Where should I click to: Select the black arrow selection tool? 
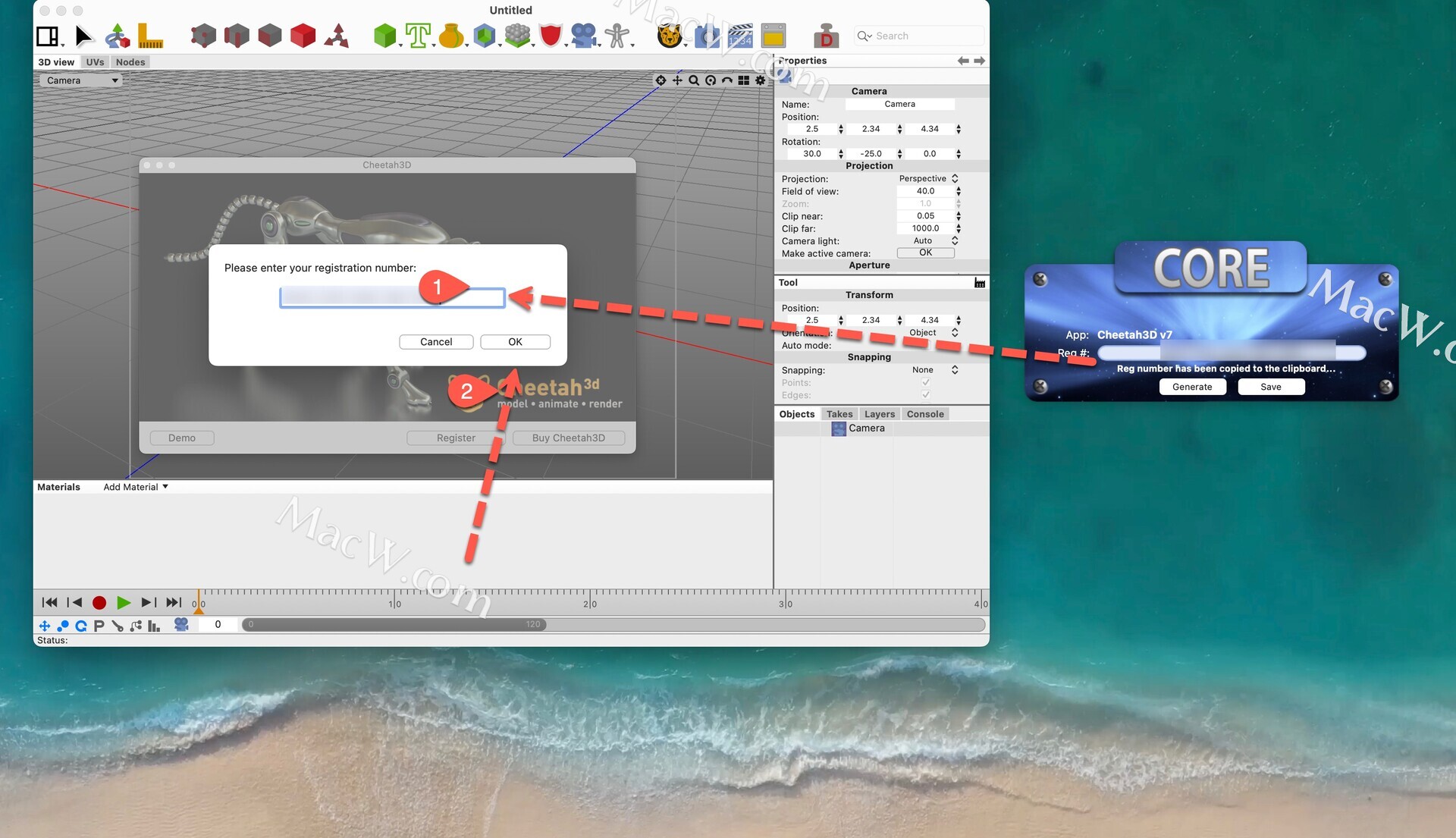(x=83, y=36)
